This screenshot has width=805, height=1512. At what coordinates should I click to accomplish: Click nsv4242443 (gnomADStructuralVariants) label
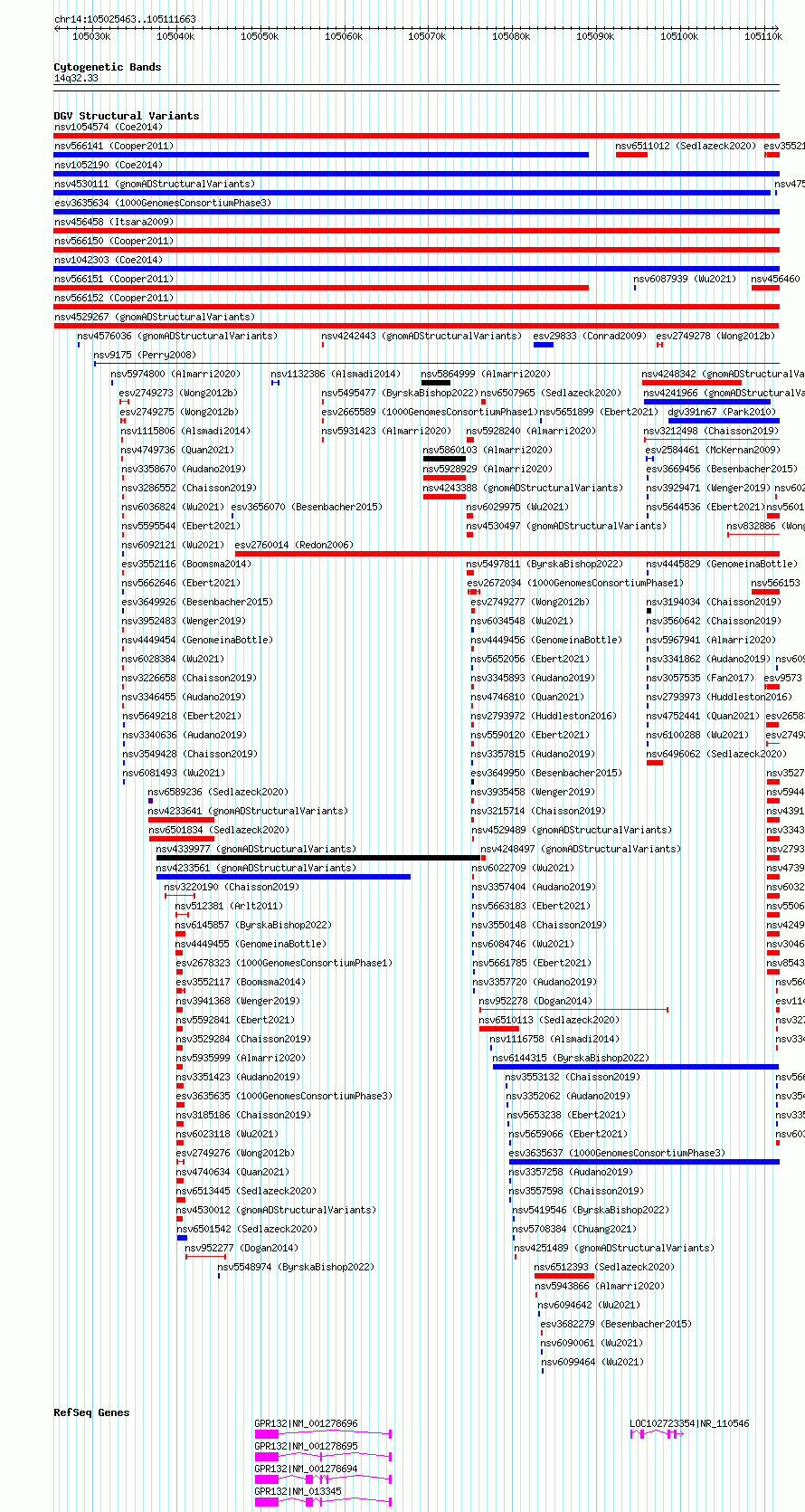point(421,336)
